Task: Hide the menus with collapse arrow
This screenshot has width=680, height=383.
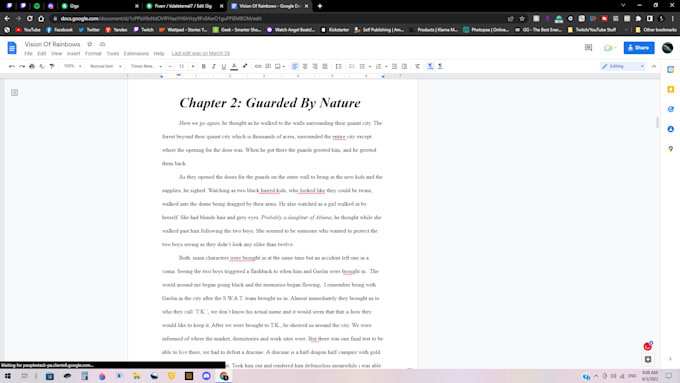Action: tap(654, 66)
